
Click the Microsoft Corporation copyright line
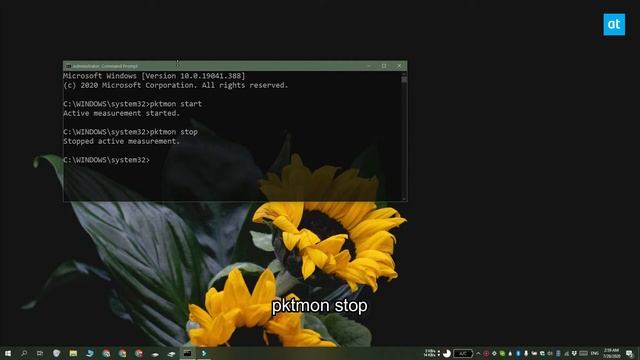click(176, 85)
